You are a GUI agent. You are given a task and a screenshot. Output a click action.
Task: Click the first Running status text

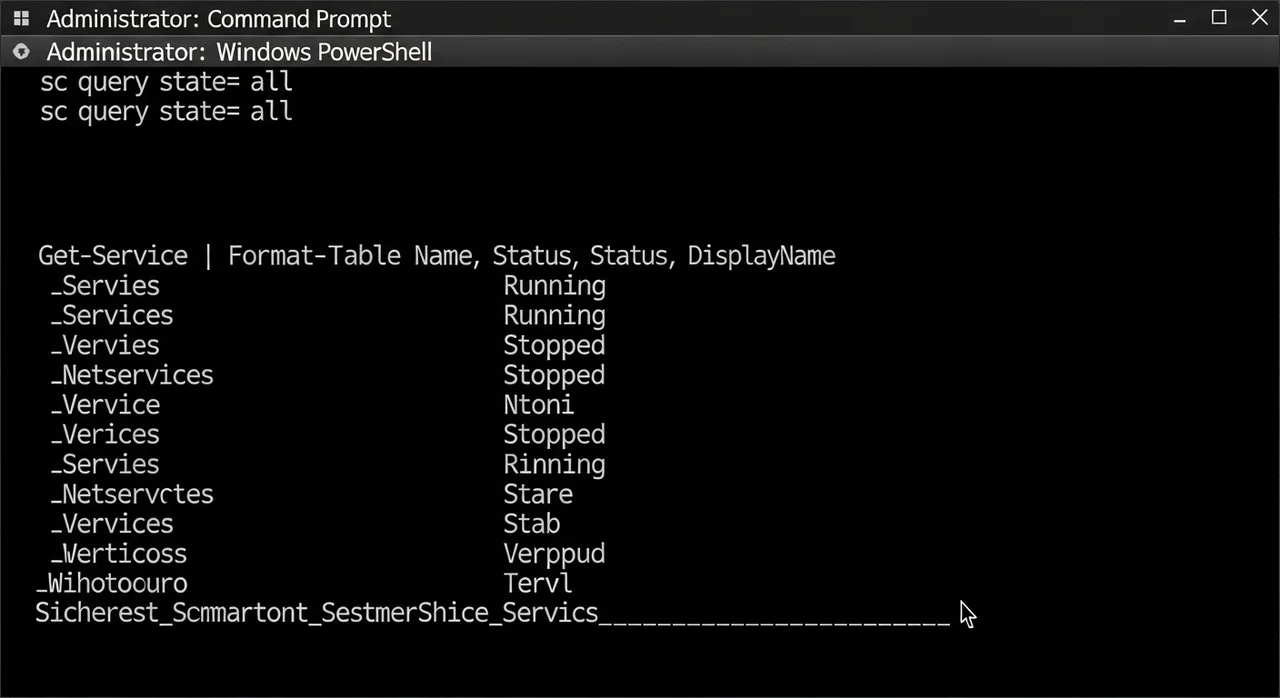click(554, 286)
